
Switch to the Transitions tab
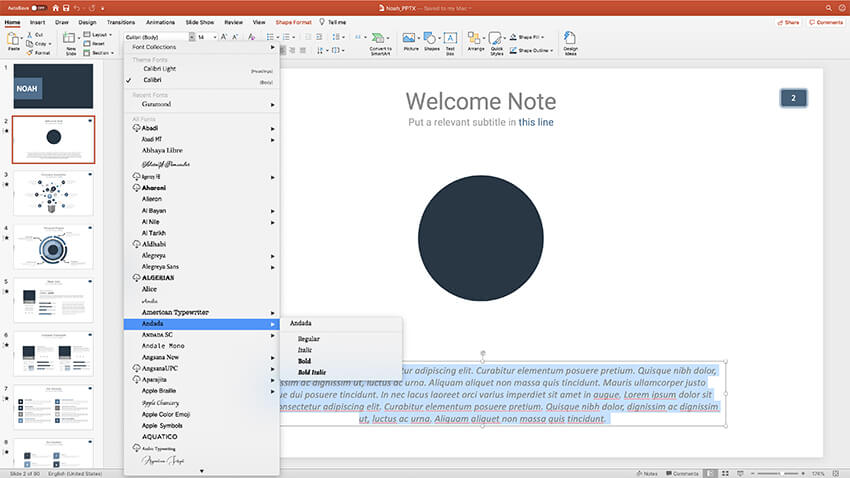120,21
